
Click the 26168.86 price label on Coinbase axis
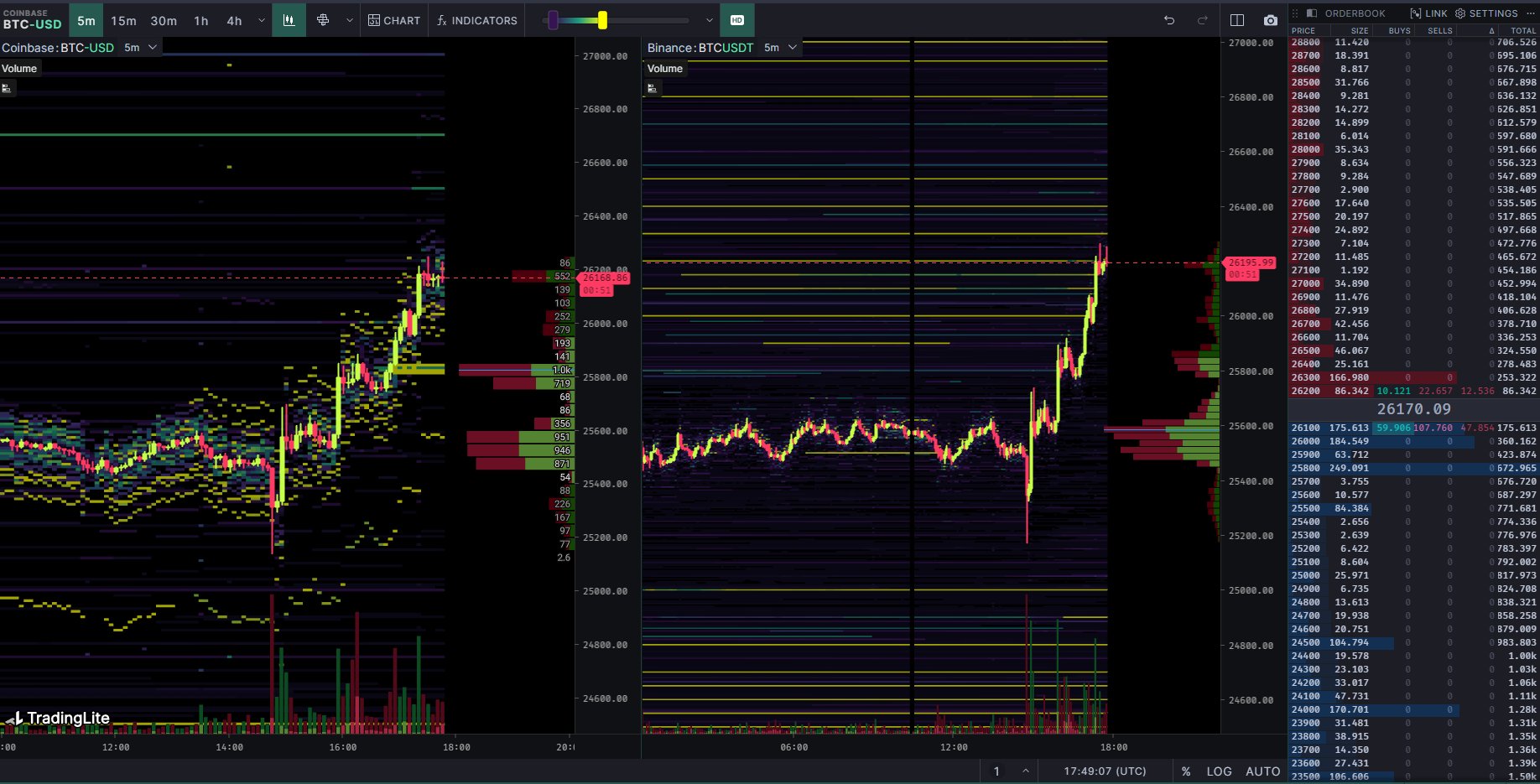coord(605,278)
